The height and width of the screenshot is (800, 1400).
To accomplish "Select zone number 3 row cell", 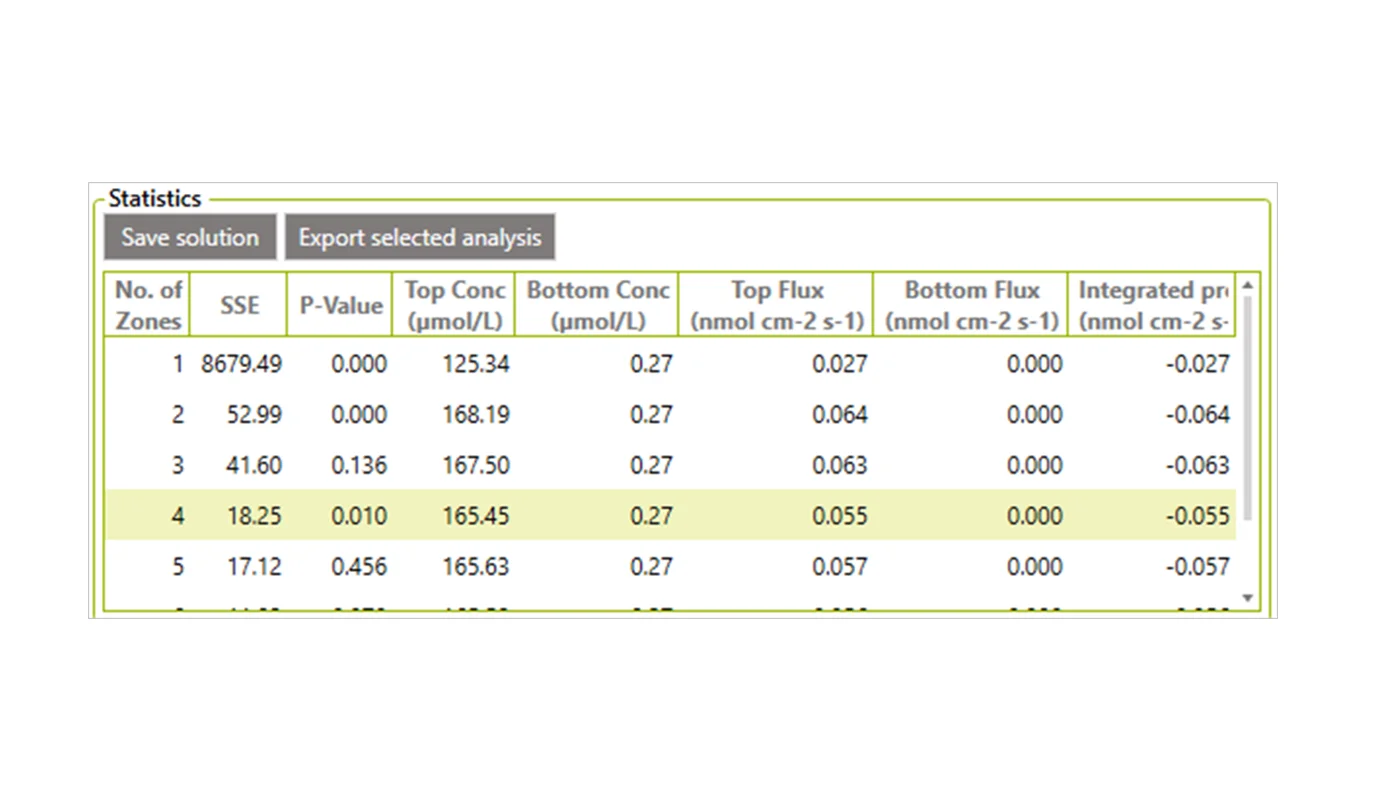I will coord(178,465).
